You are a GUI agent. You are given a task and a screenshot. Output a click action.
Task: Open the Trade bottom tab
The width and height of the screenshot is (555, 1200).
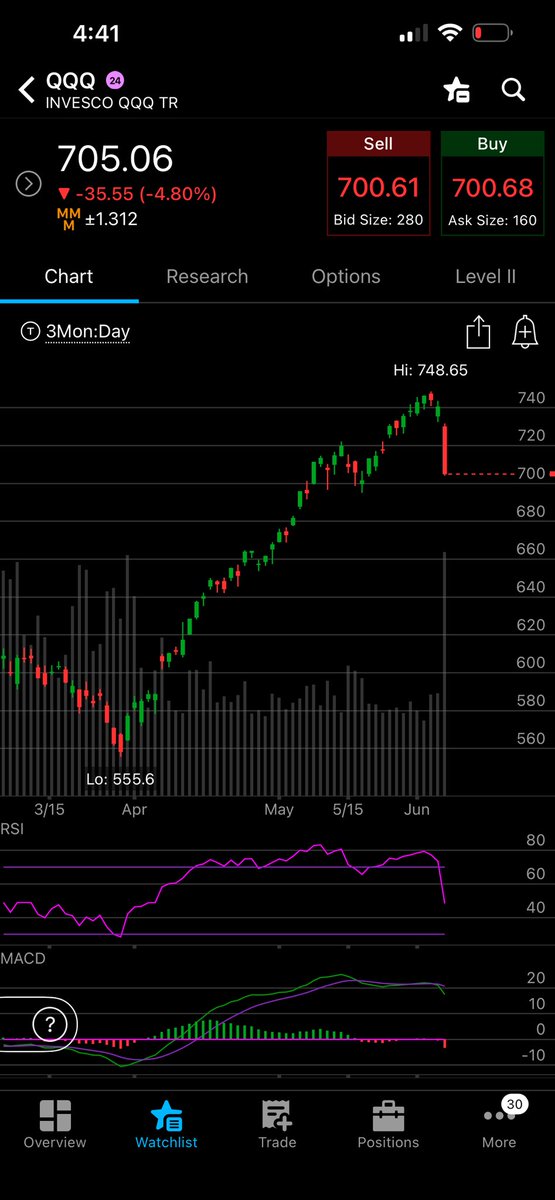tap(277, 1125)
